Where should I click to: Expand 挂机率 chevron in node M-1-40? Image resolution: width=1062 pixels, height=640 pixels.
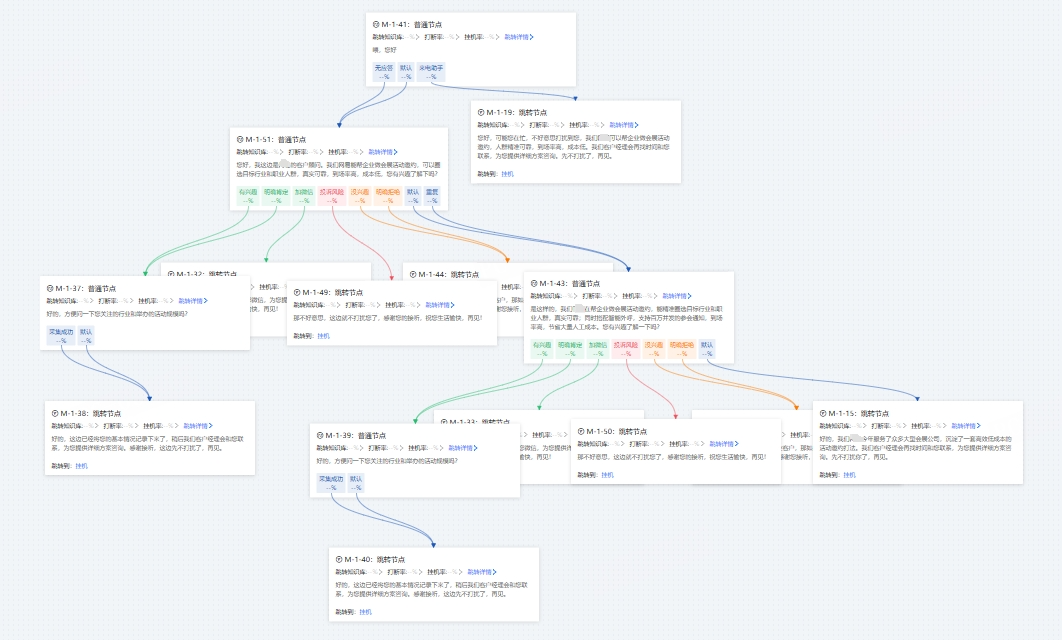(461, 572)
